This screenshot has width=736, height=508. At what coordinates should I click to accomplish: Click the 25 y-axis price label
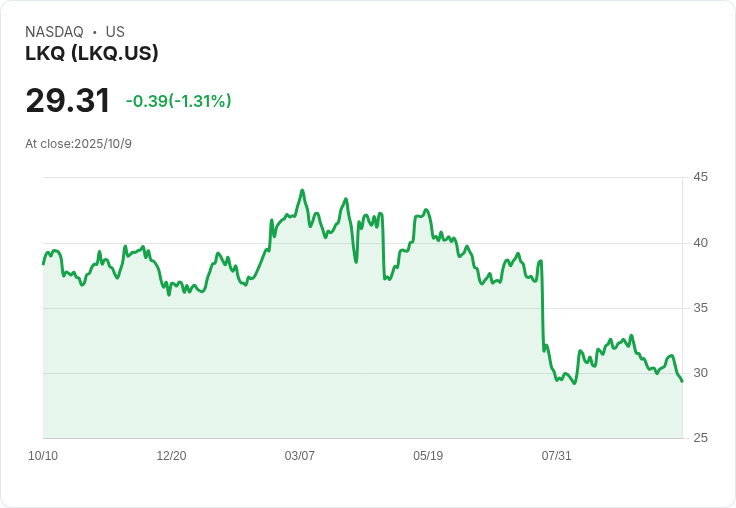pos(700,438)
